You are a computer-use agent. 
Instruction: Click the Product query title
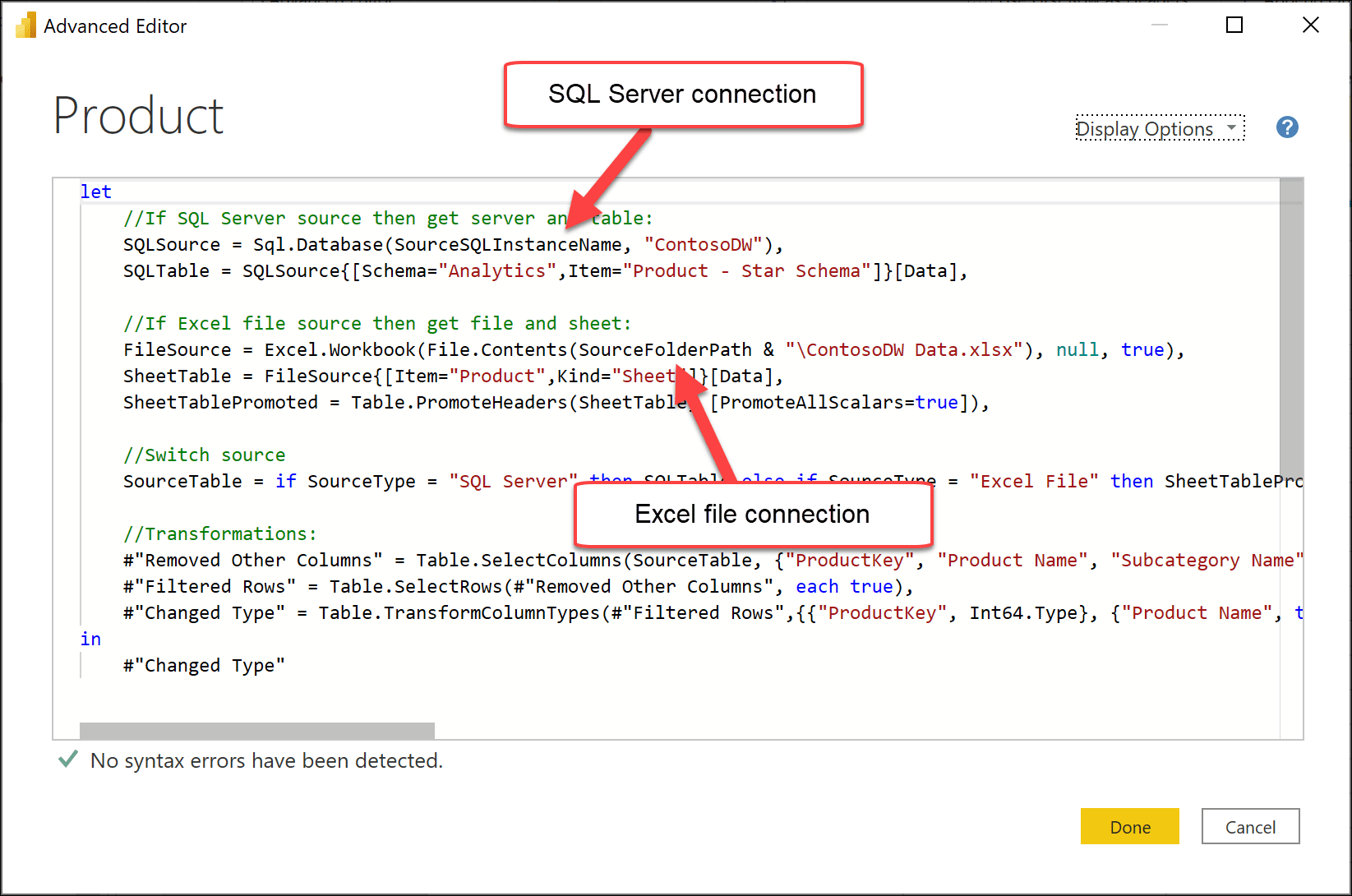tap(138, 115)
